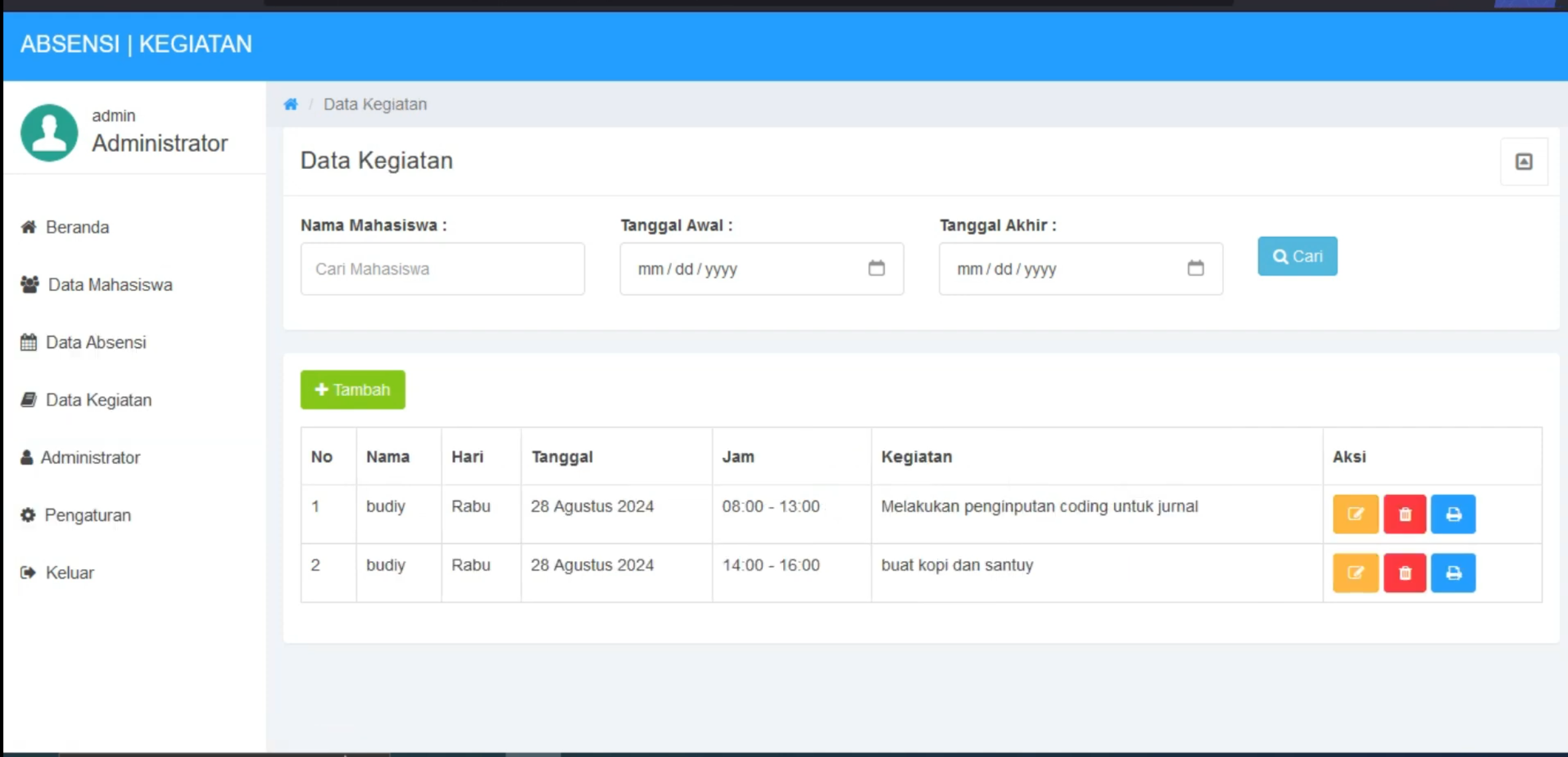Go to Data Mahasiswa menu
1568x757 pixels.
point(96,285)
